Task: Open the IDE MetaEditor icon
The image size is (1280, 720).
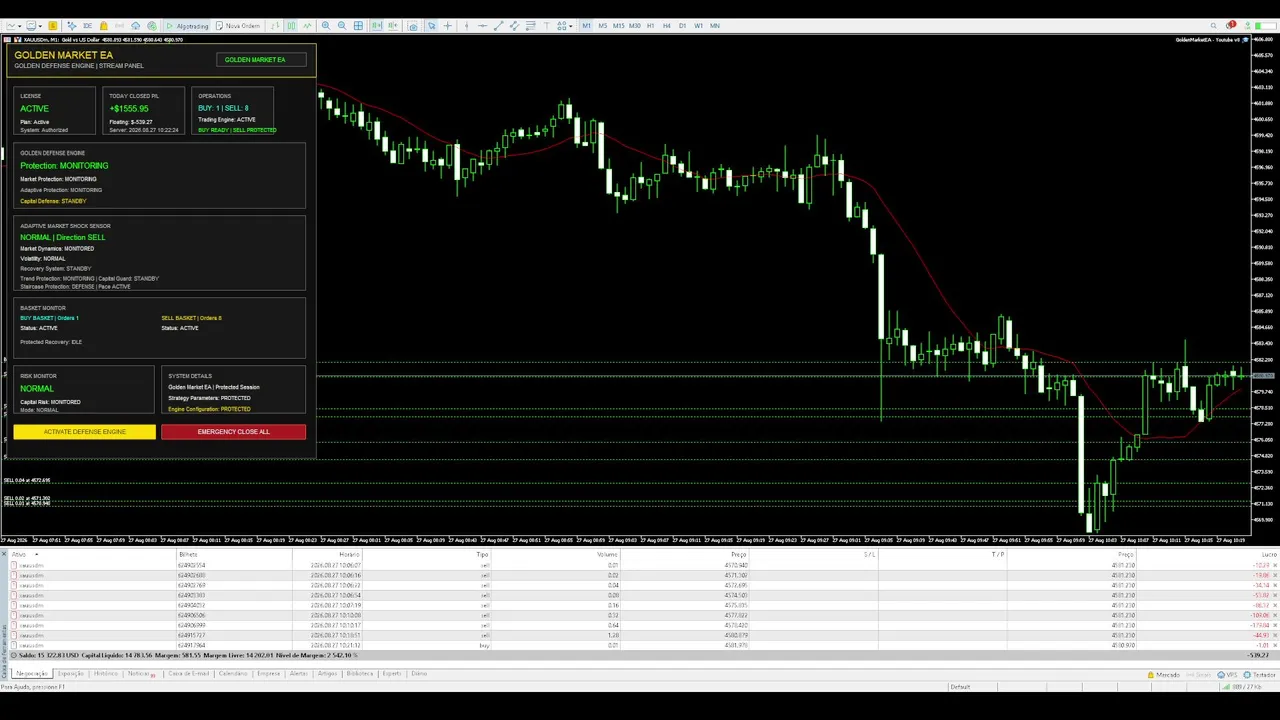Action: click(x=87, y=26)
